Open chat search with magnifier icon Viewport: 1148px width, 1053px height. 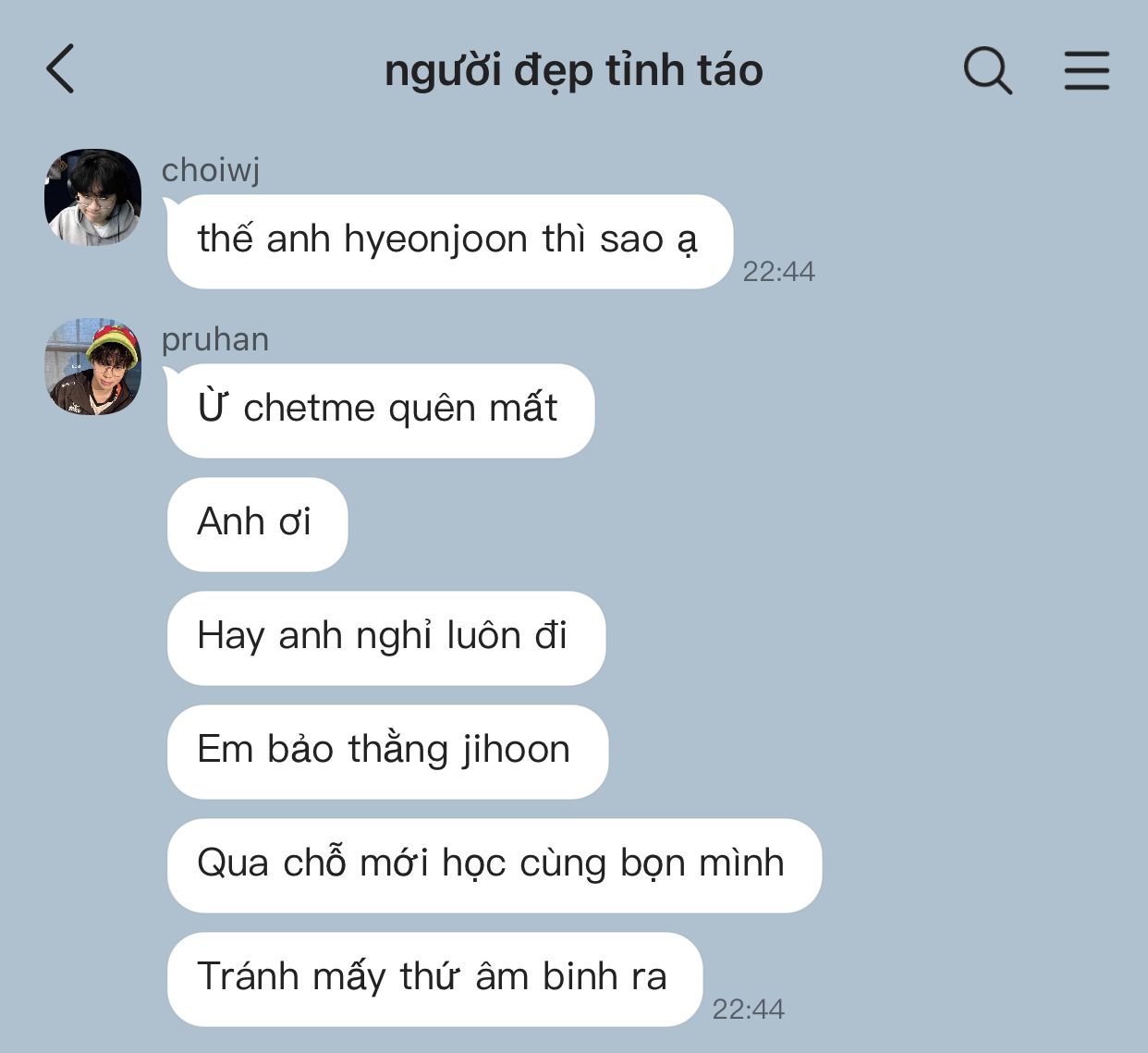click(x=988, y=70)
